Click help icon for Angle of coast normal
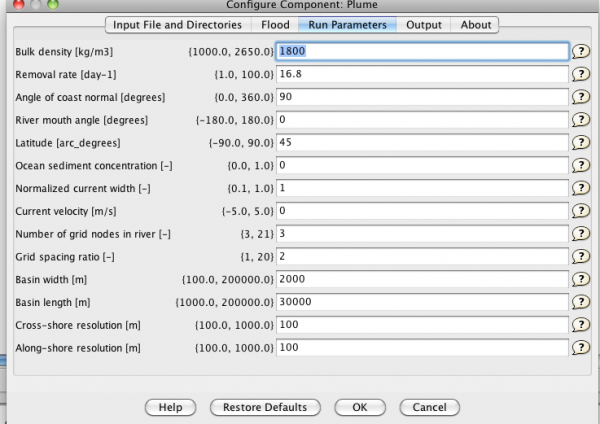Image resolution: width=600 pixels, height=424 pixels. (x=579, y=97)
